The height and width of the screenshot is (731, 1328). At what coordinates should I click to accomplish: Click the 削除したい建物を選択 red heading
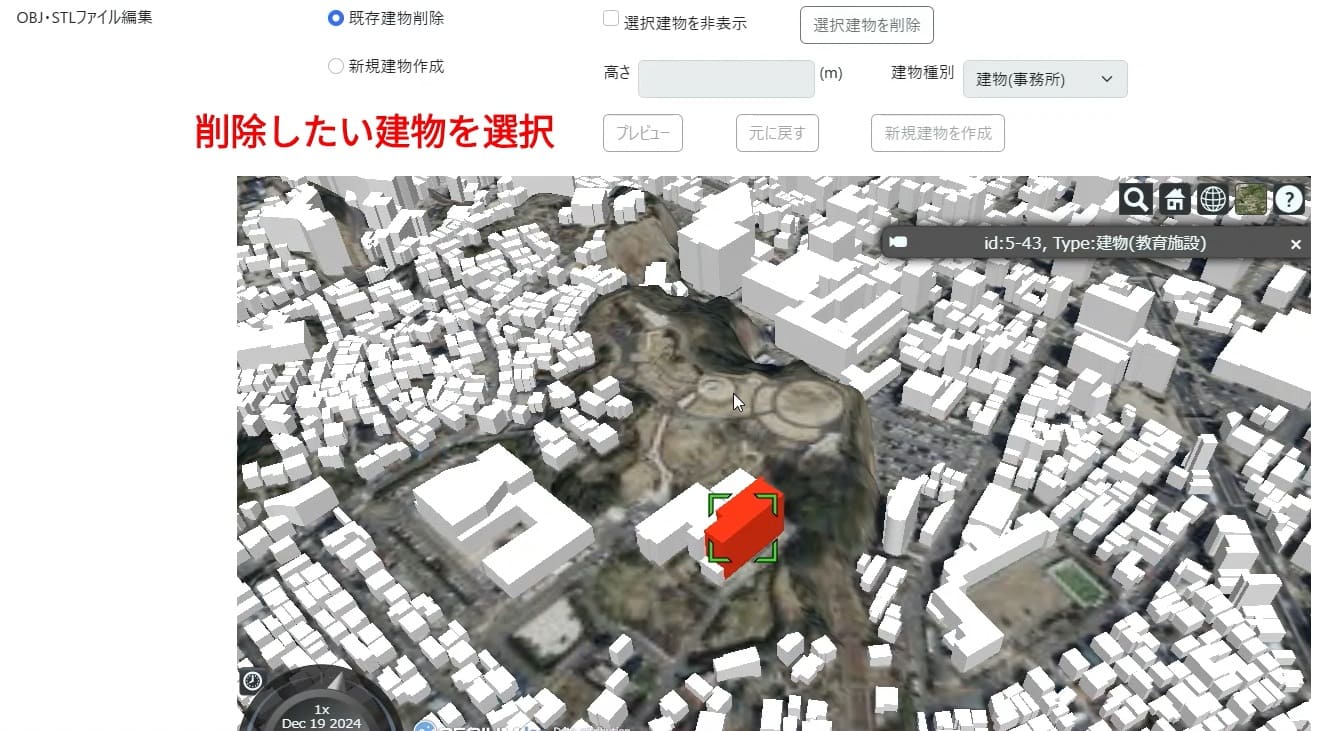pyautogui.click(x=375, y=132)
